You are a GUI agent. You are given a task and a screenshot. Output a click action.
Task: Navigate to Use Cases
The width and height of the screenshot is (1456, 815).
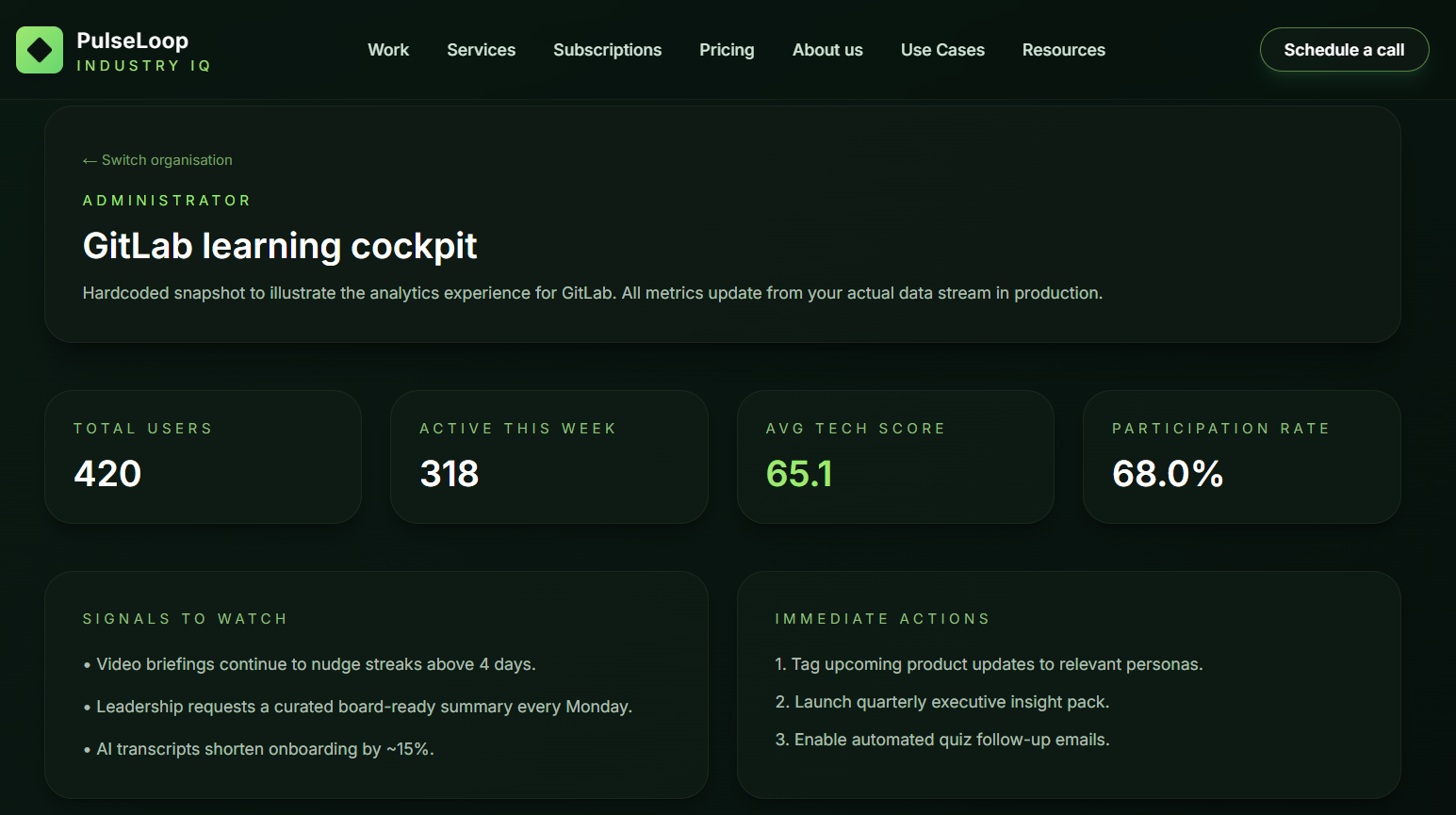coord(942,50)
